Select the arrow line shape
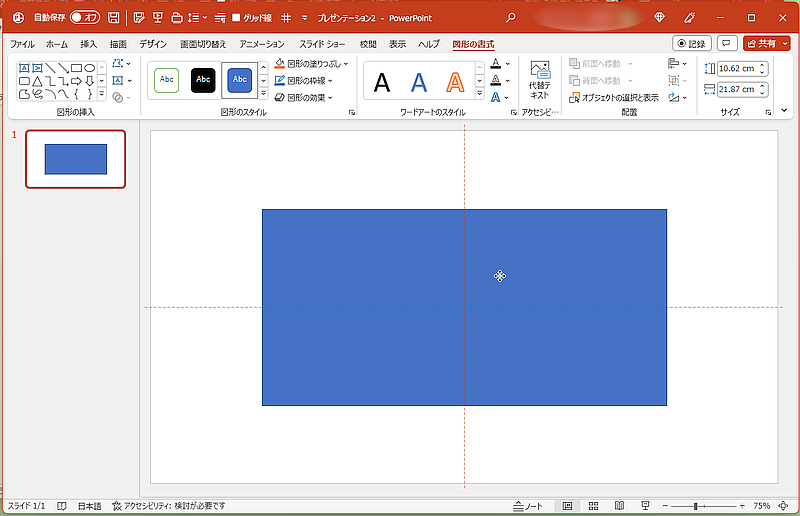Viewport: 800px width, 516px height. click(63, 68)
